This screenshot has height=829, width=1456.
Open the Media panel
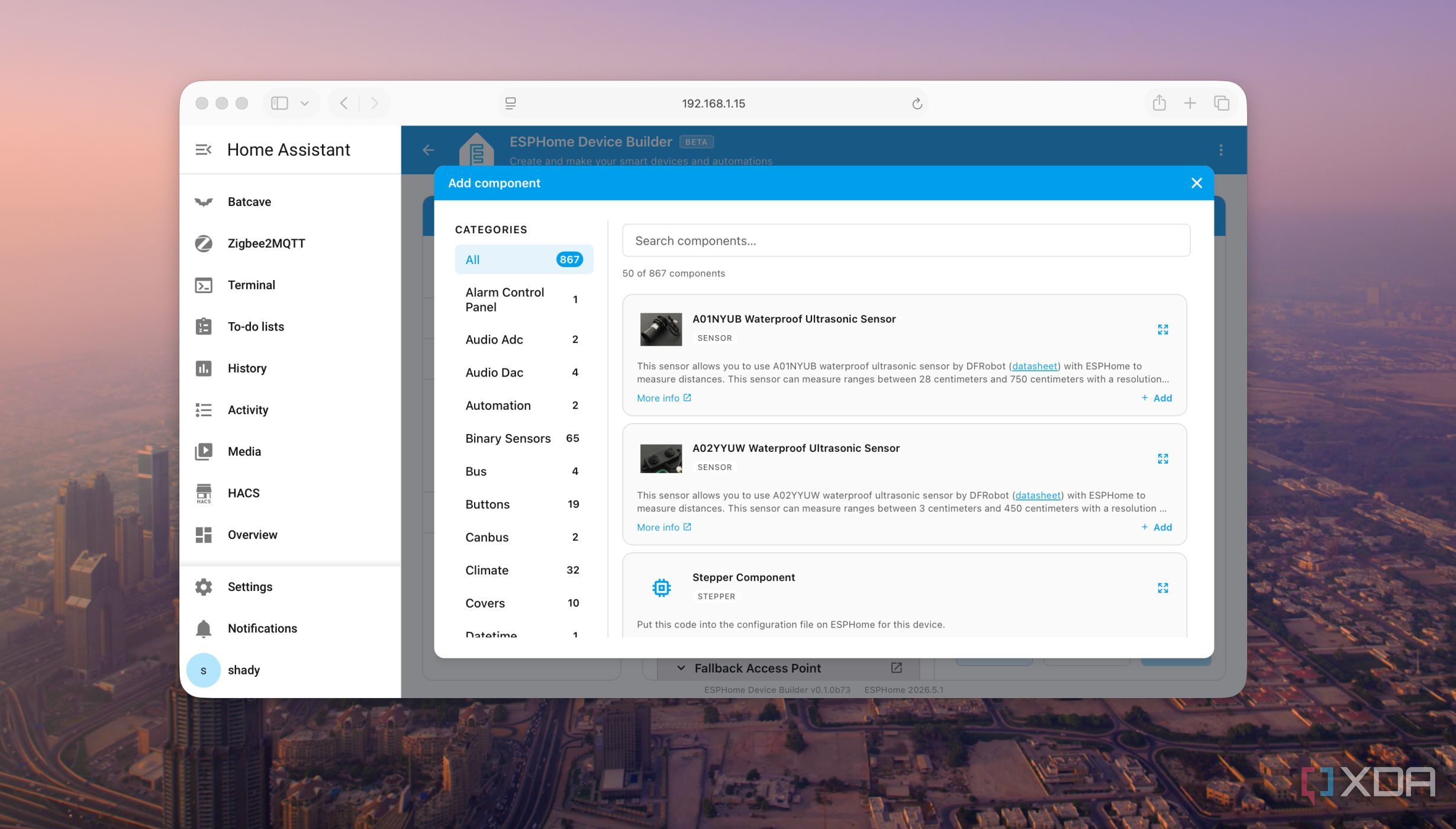click(x=290, y=452)
